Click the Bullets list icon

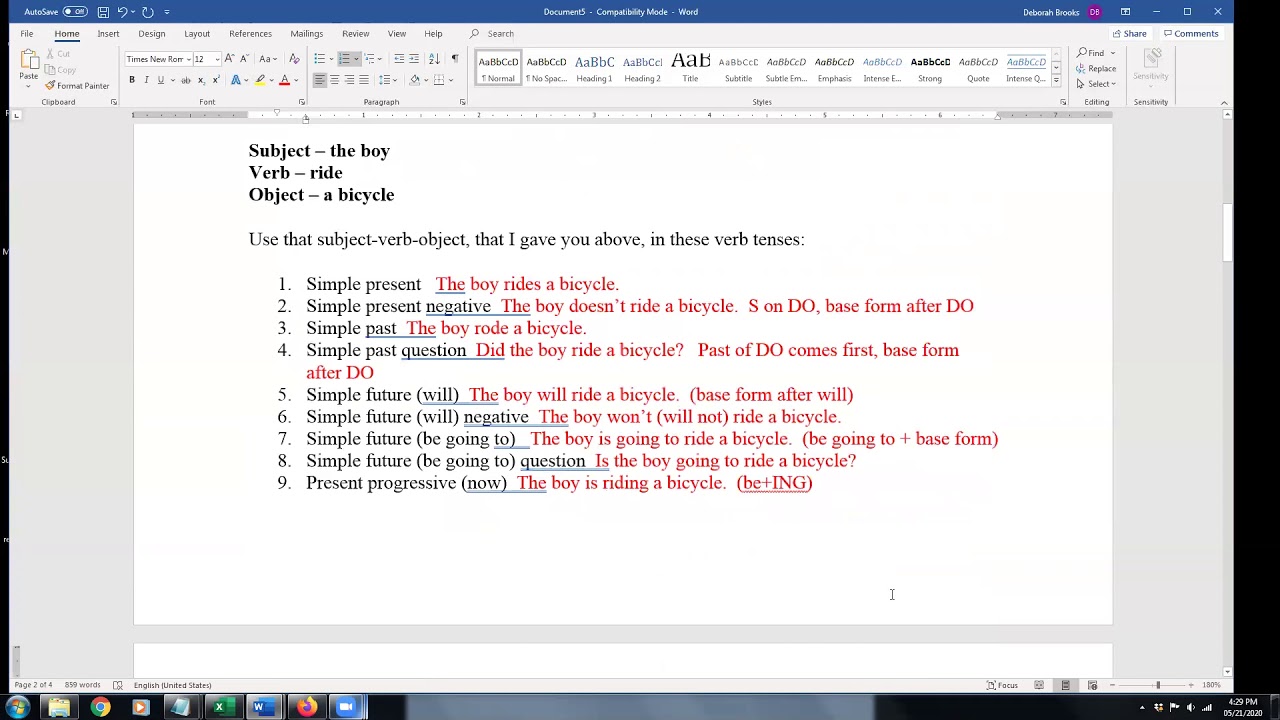(x=319, y=59)
